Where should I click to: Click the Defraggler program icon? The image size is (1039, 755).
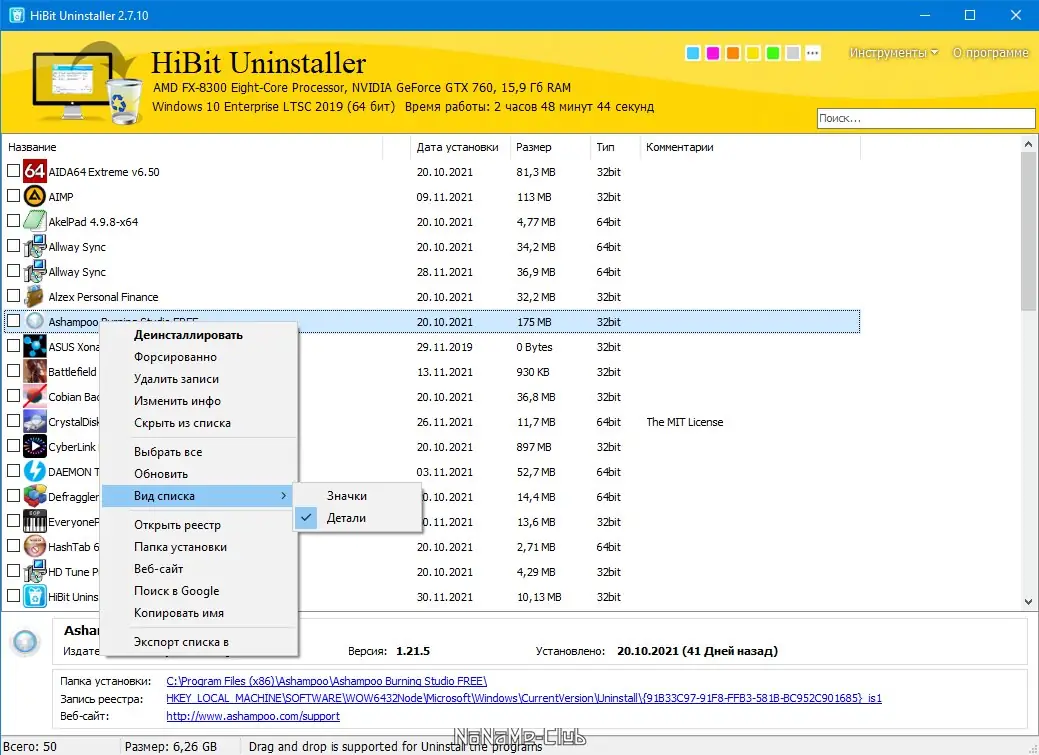pyautogui.click(x=34, y=496)
